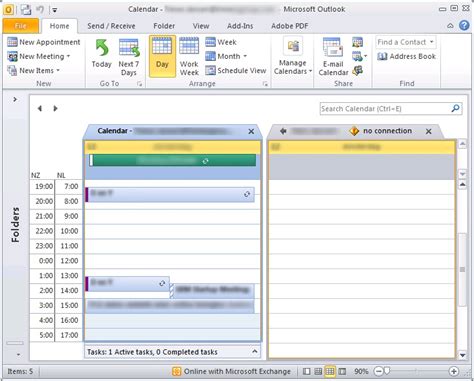474x381 pixels.
Task: Toggle the Week view option
Action: coord(221,42)
